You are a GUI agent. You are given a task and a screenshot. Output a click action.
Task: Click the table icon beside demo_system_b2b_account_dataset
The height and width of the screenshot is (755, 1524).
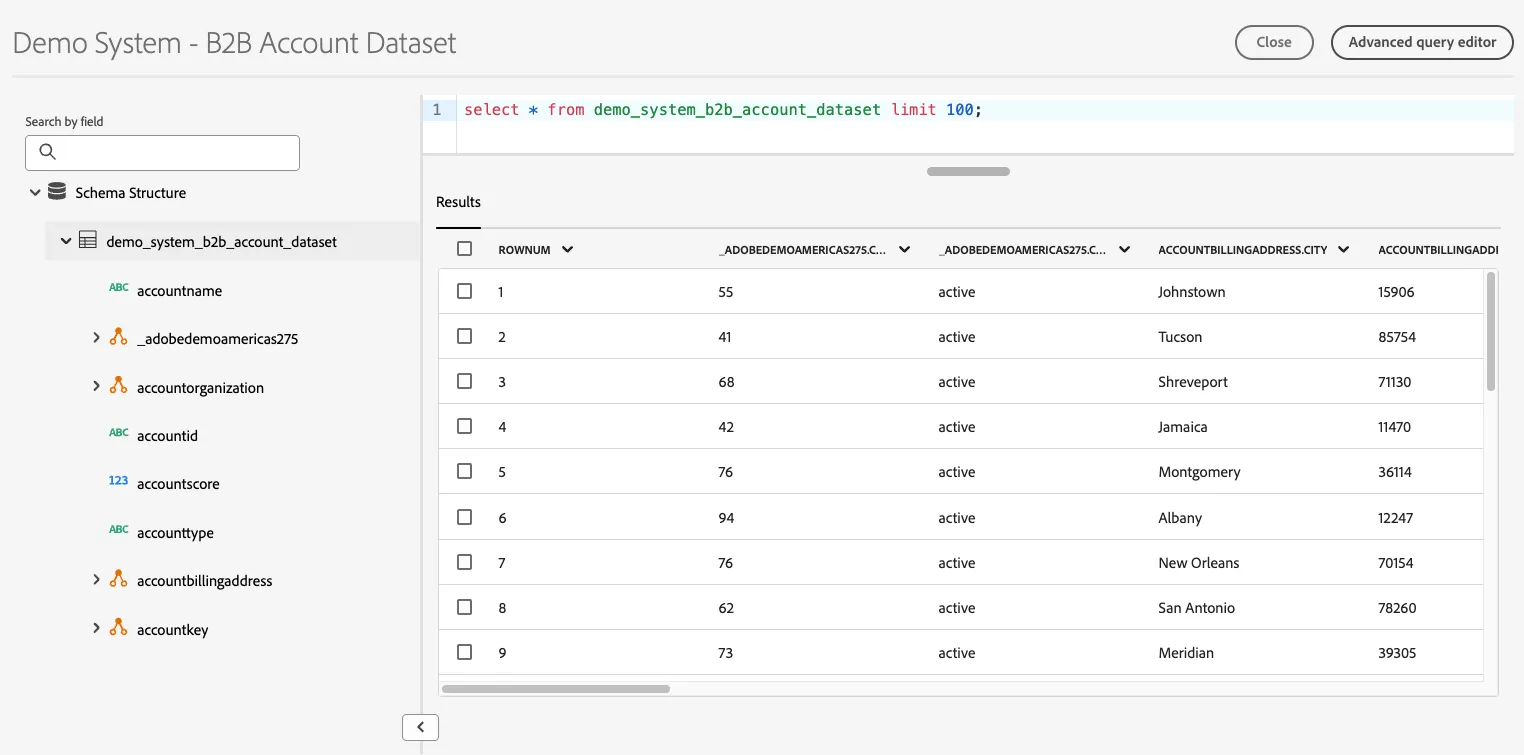(x=88, y=241)
